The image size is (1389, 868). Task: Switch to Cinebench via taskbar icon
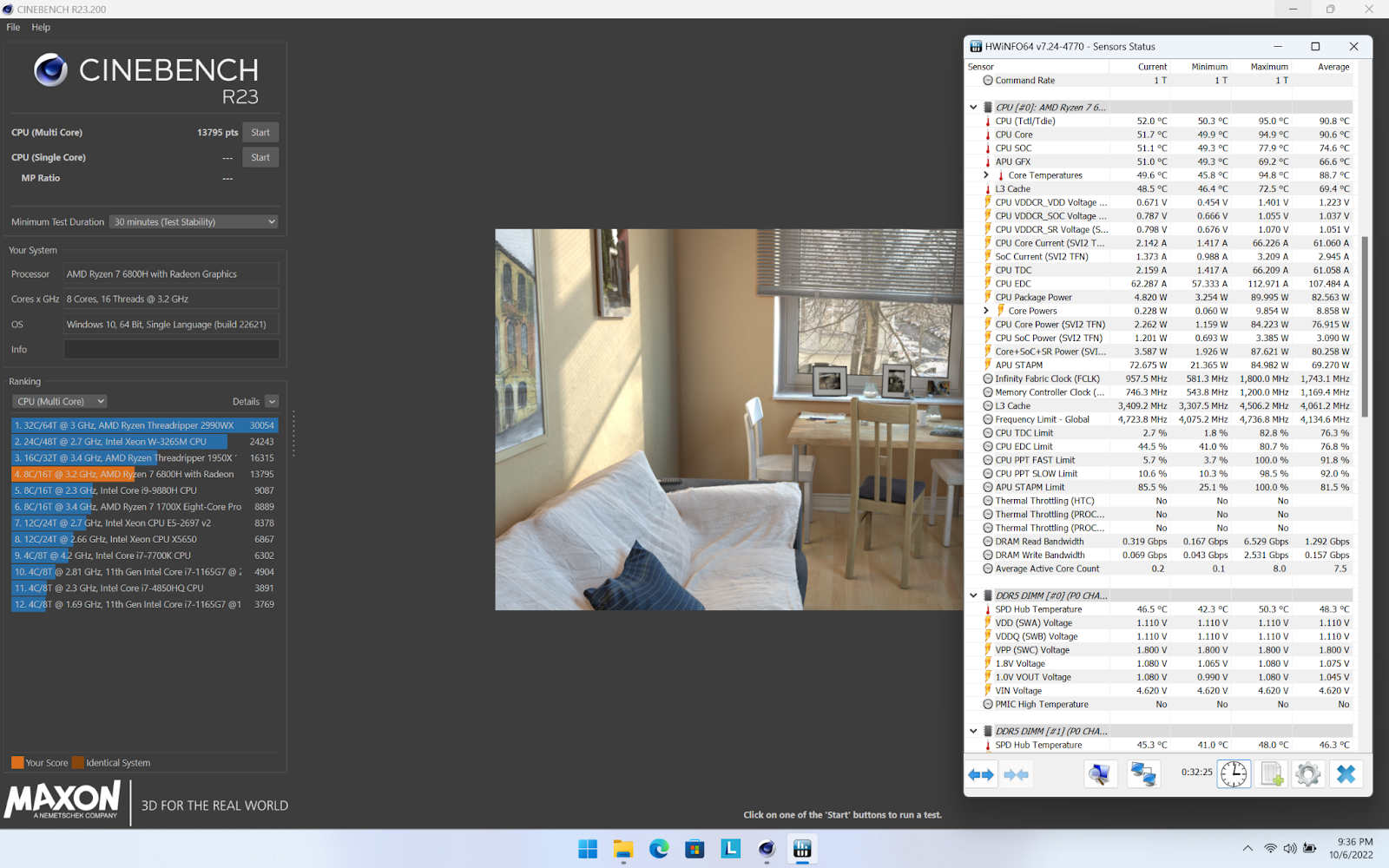coord(766,849)
